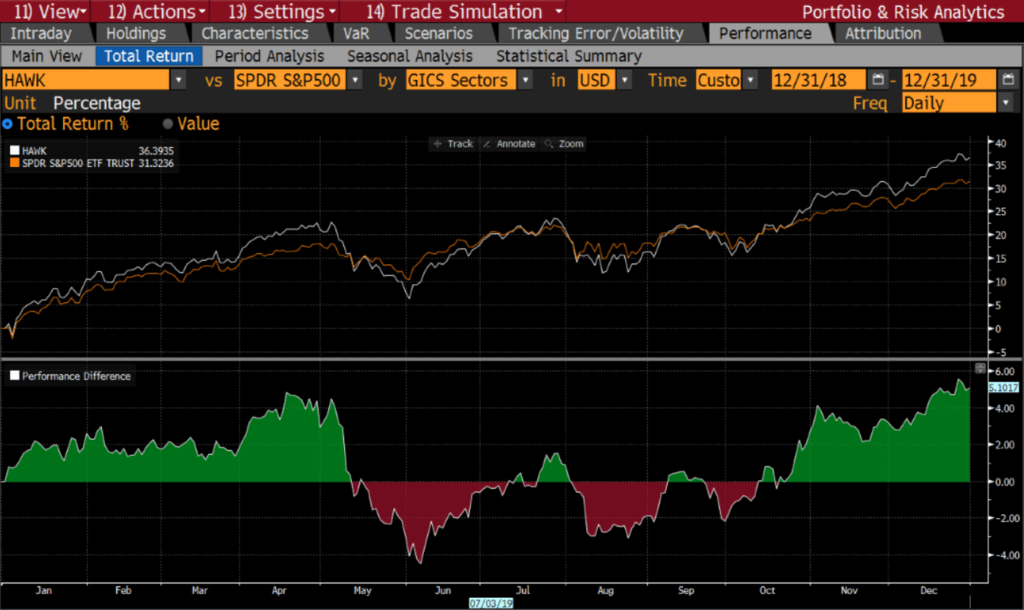
Task: Expand the HAWK portfolio dropdown
Action: tap(178, 80)
